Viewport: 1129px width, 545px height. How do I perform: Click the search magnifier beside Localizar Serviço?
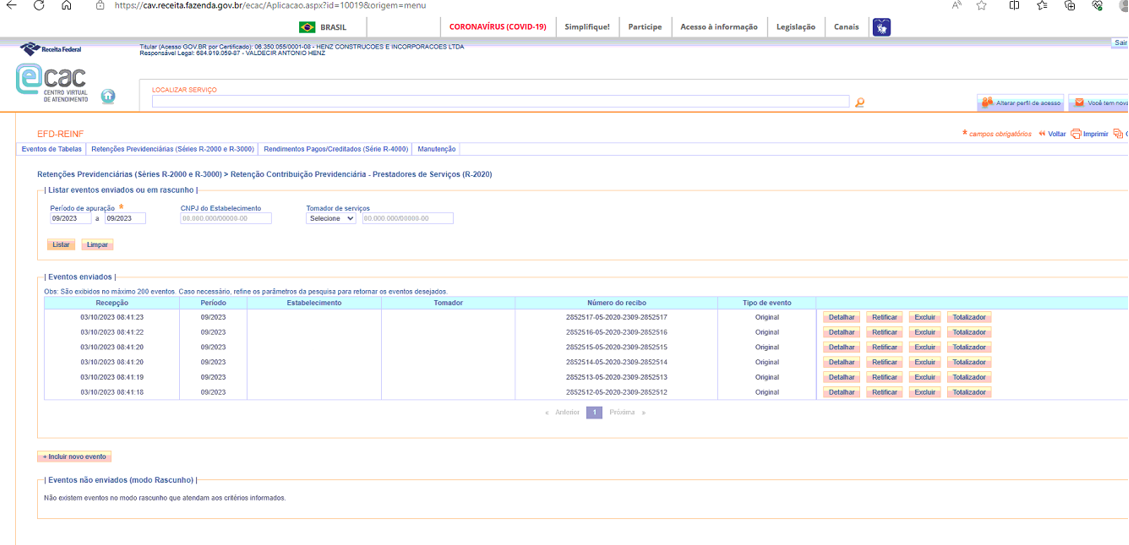(860, 102)
